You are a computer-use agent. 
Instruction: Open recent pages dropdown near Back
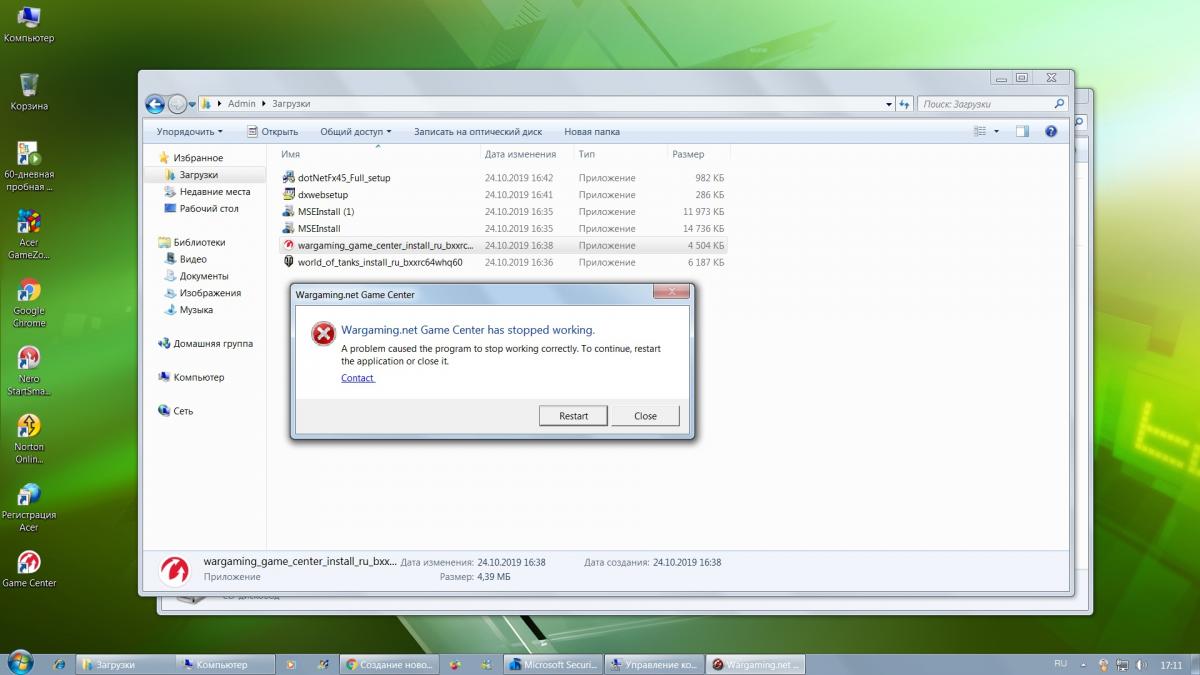pyautogui.click(x=193, y=104)
